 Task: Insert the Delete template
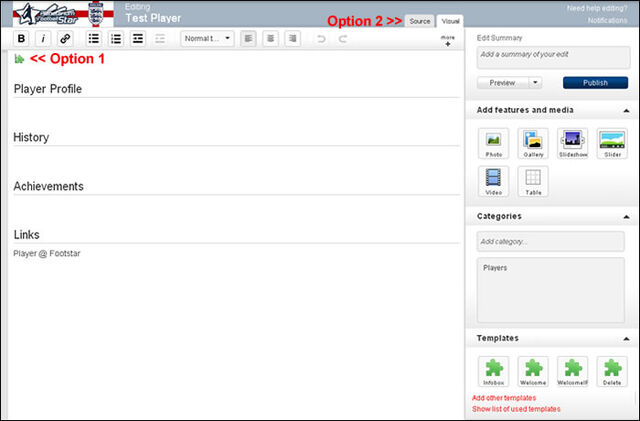coord(612,372)
